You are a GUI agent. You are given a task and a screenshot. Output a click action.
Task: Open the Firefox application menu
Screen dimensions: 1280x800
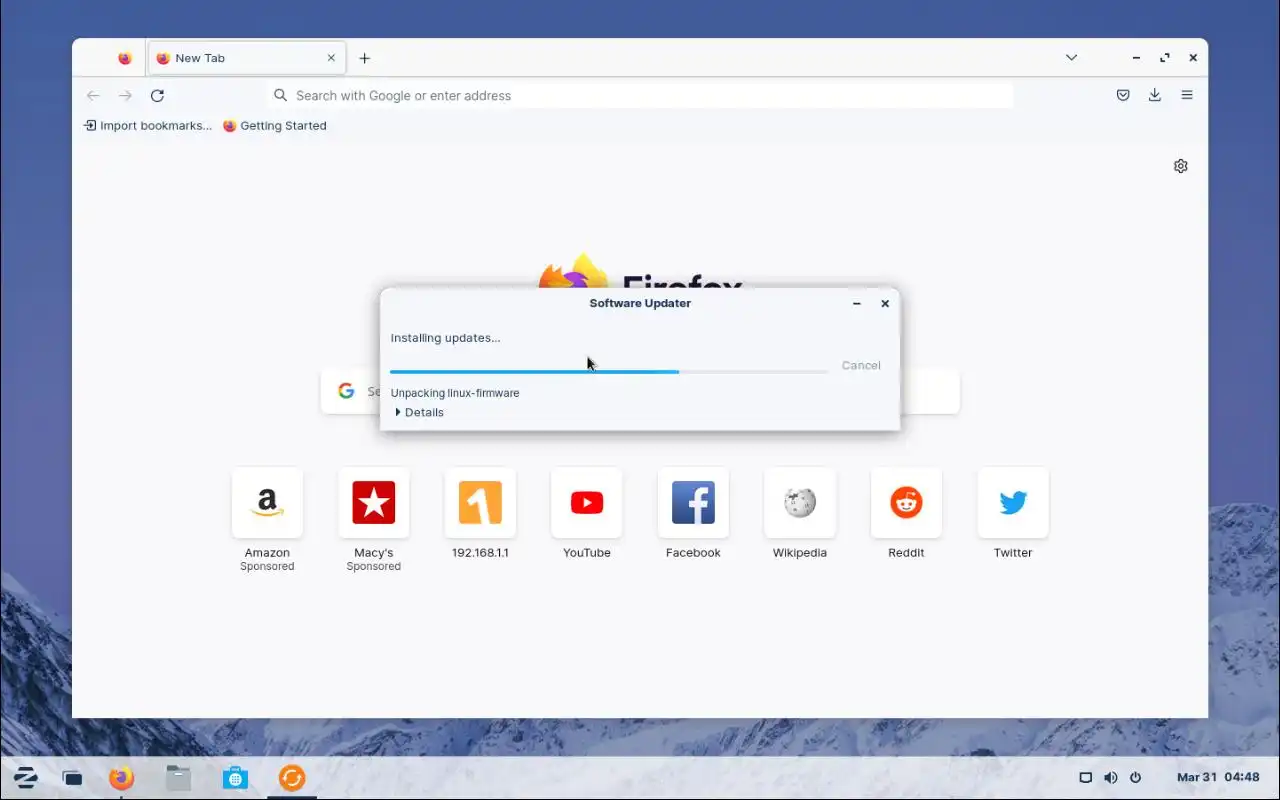[x=1187, y=95]
